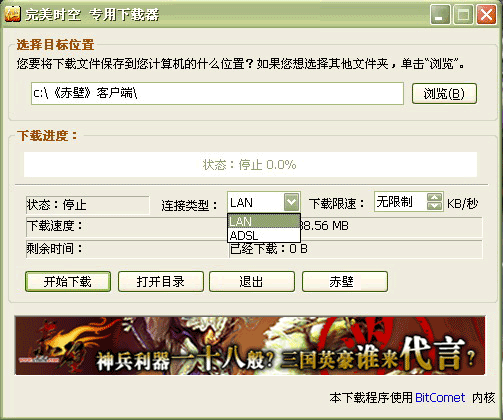Click the 浏览(B) browse button
The image size is (503, 420).
click(444, 93)
